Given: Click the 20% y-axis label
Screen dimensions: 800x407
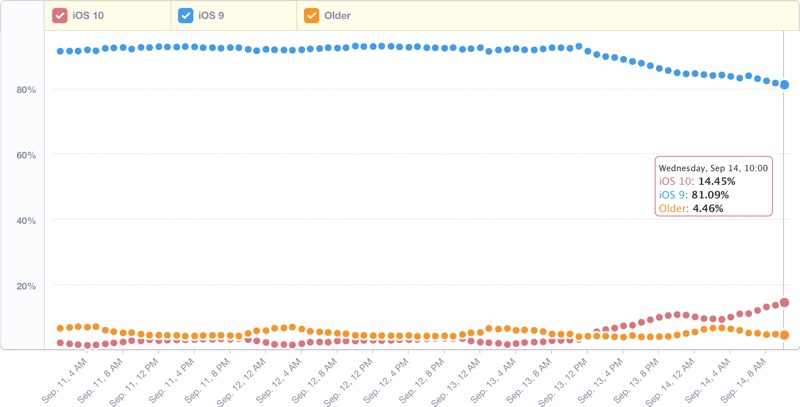Looking at the screenshot, I should [26, 286].
